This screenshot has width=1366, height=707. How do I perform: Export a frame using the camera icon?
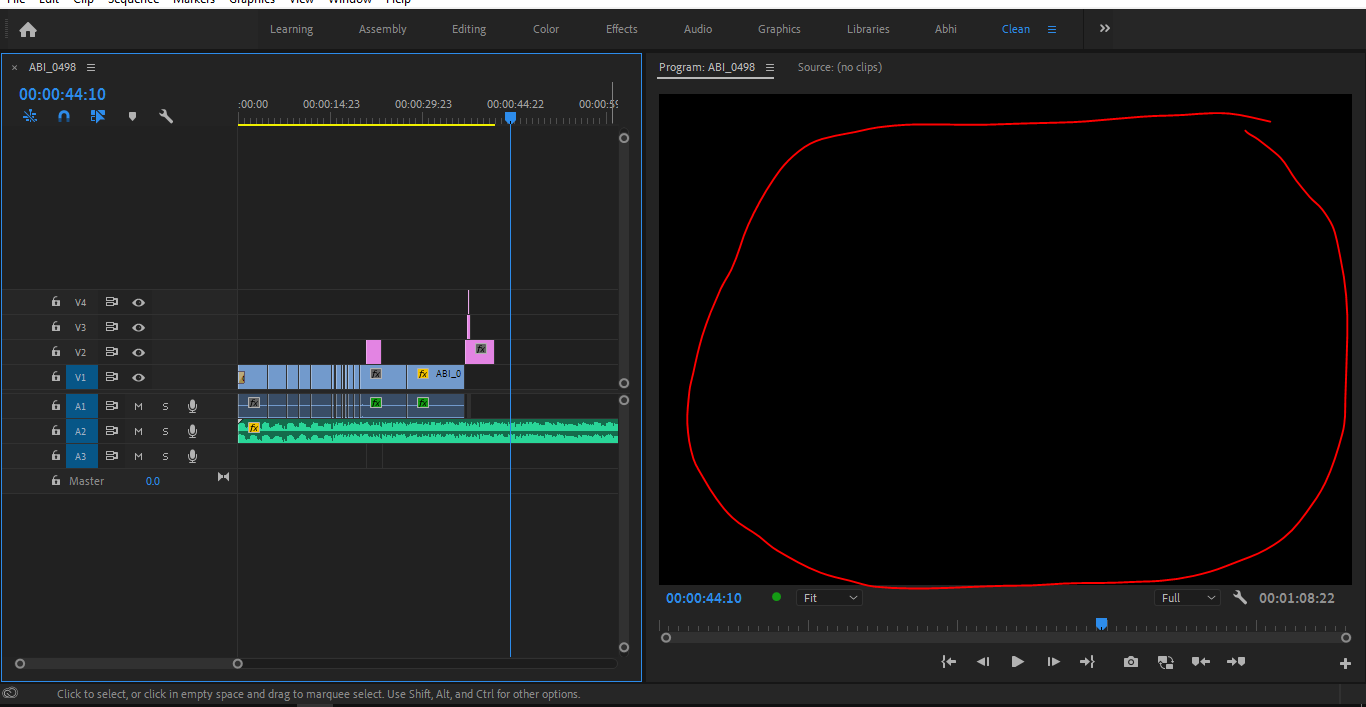pos(1130,661)
